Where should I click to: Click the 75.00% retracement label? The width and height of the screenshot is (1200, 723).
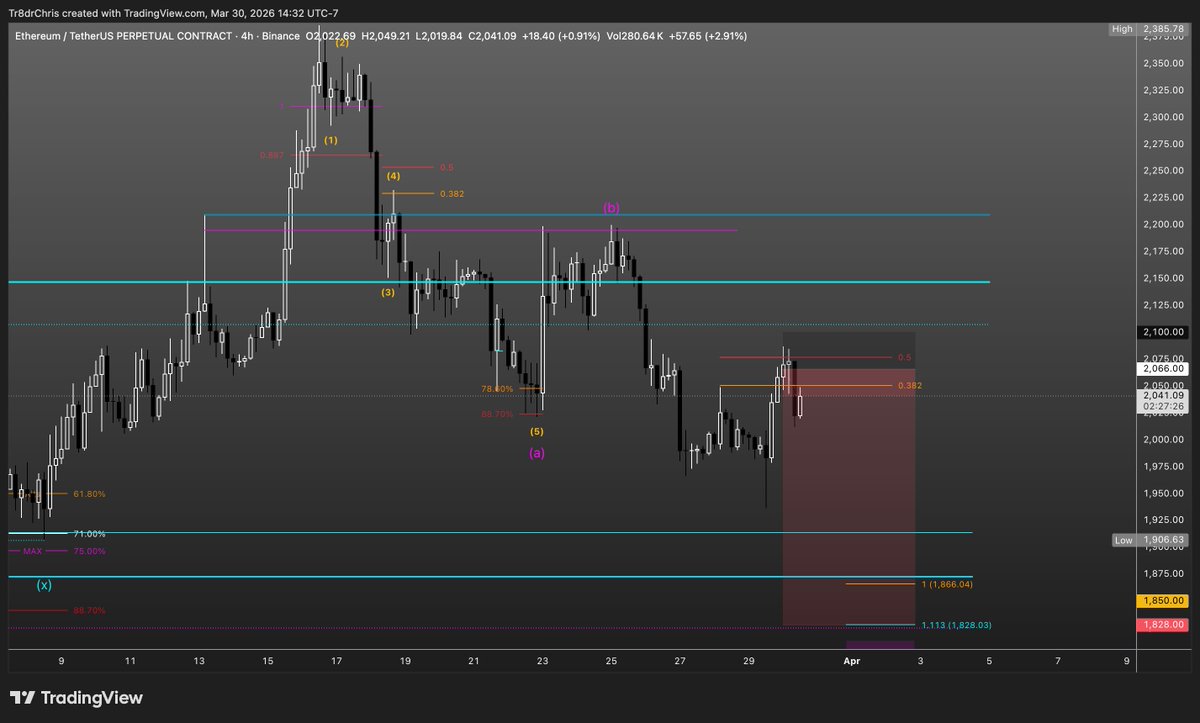(x=89, y=551)
